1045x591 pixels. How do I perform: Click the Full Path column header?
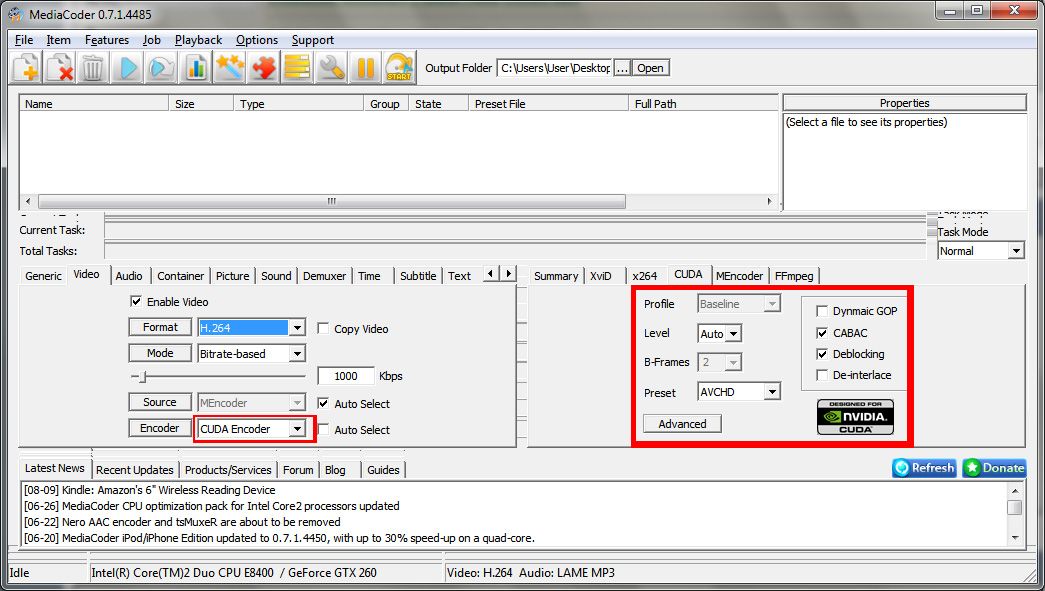tap(703, 103)
